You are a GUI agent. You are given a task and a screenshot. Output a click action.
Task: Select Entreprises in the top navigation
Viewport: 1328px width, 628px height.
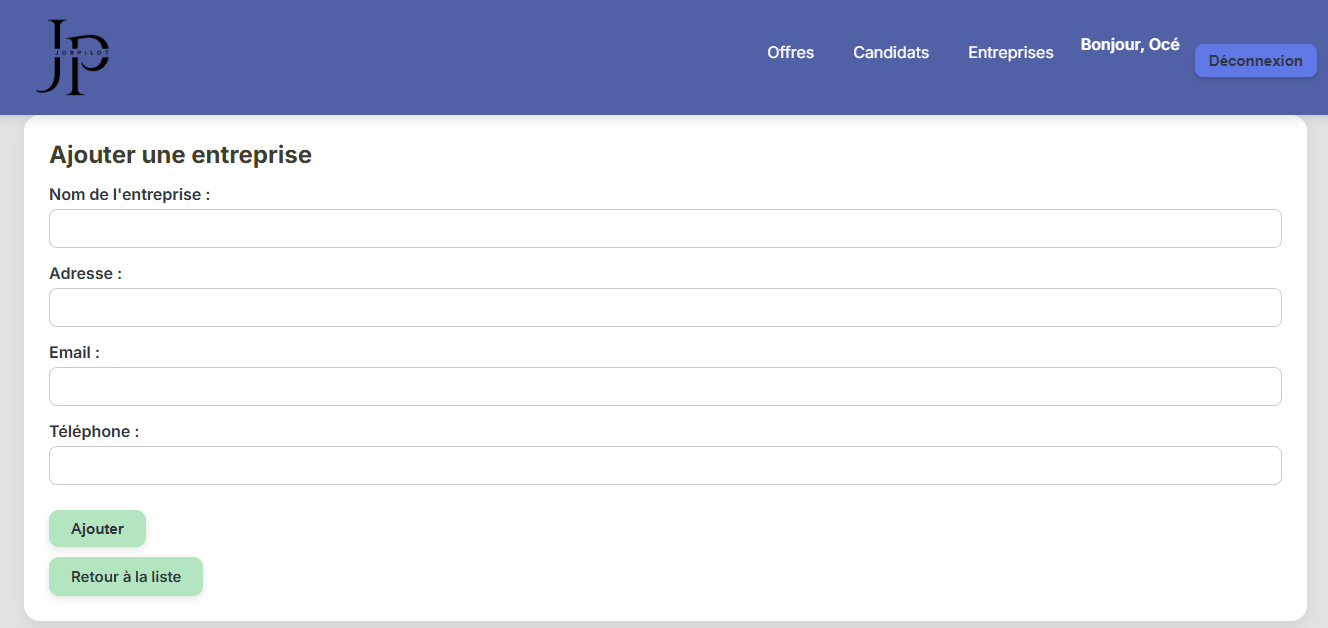[x=1010, y=53]
